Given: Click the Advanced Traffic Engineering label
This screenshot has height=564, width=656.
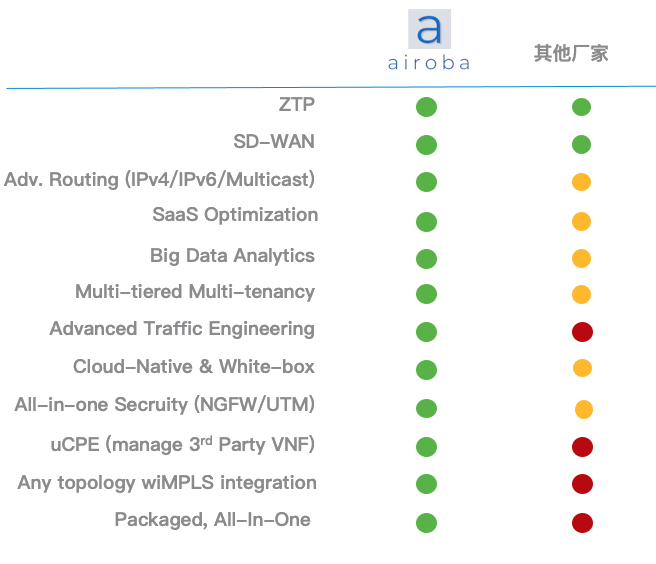Looking at the screenshot, I should pyautogui.click(x=182, y=329).
